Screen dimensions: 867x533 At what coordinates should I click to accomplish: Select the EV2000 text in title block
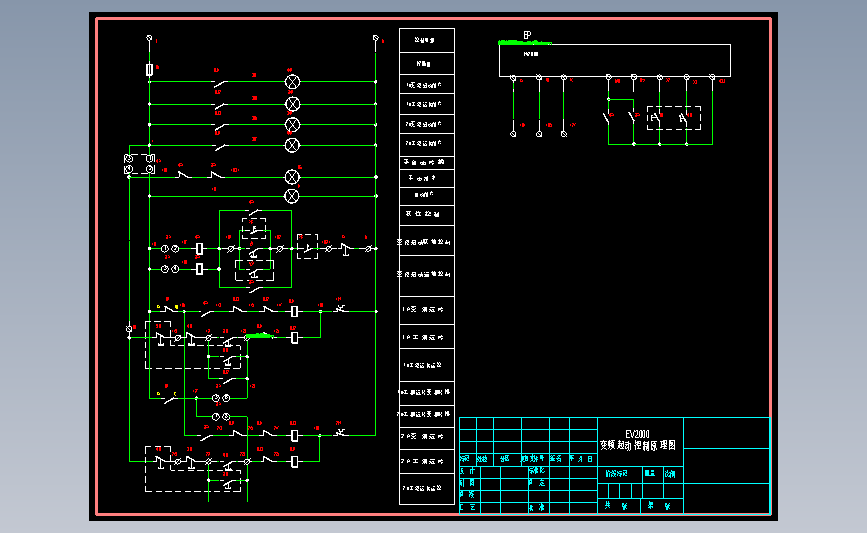[637, 434]
